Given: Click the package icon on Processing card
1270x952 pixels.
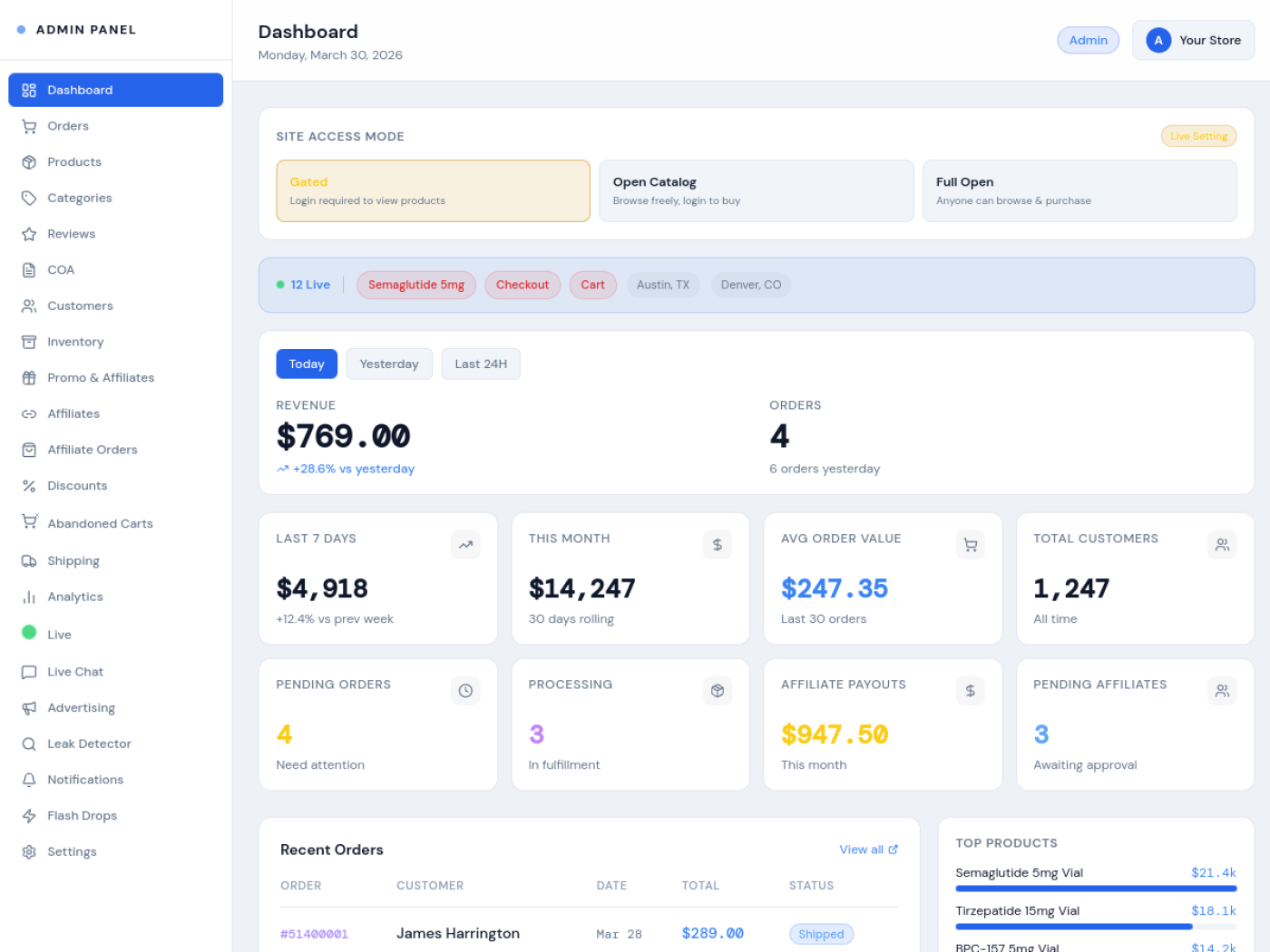Looking at the screenshot, I should (x=718, y=691).
